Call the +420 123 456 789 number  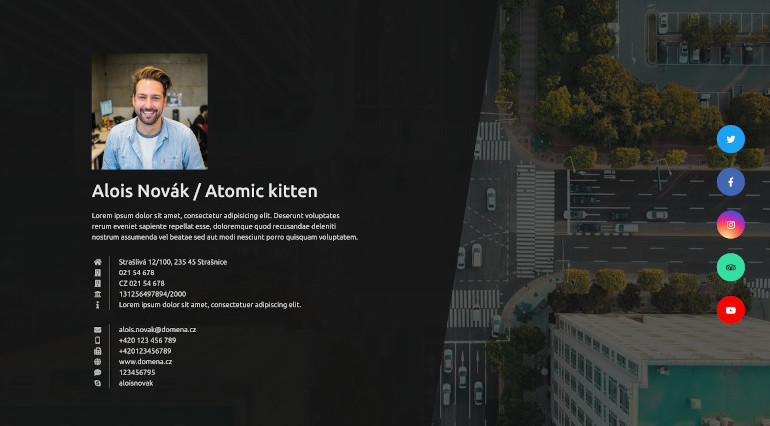pos(147,341)
